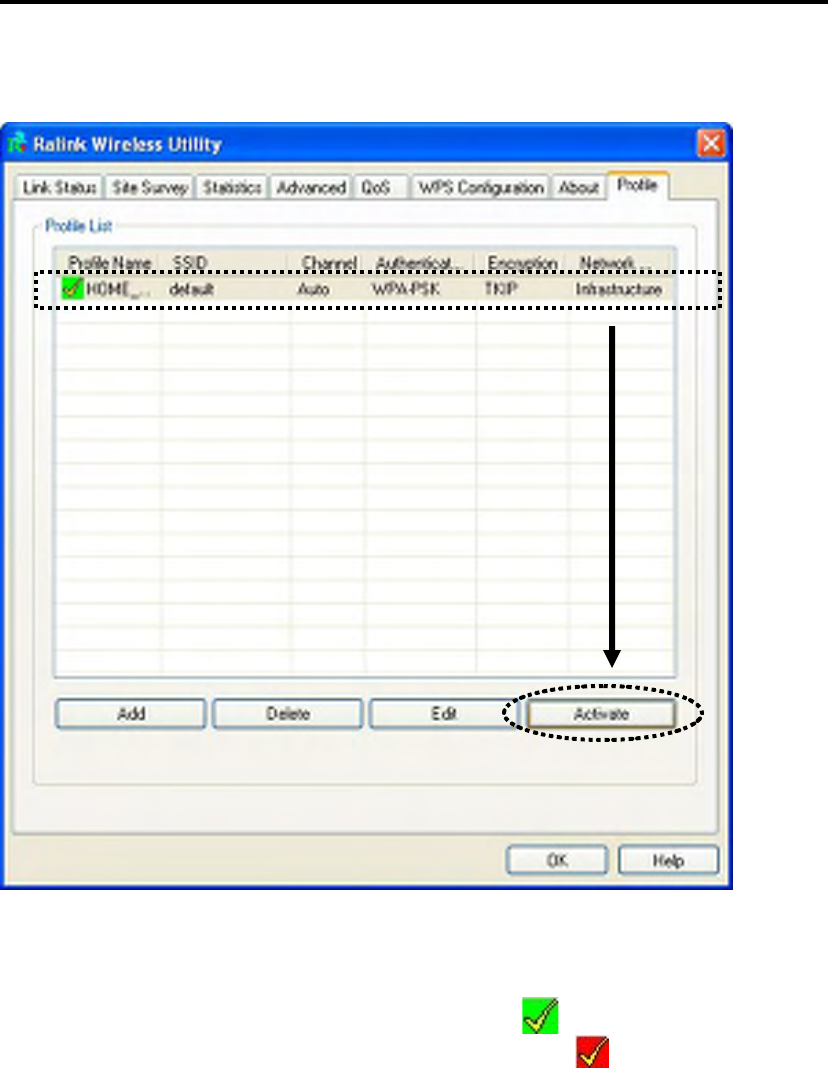
Task: Open the Site Survey tab
Action: click(x=149, y=187)
